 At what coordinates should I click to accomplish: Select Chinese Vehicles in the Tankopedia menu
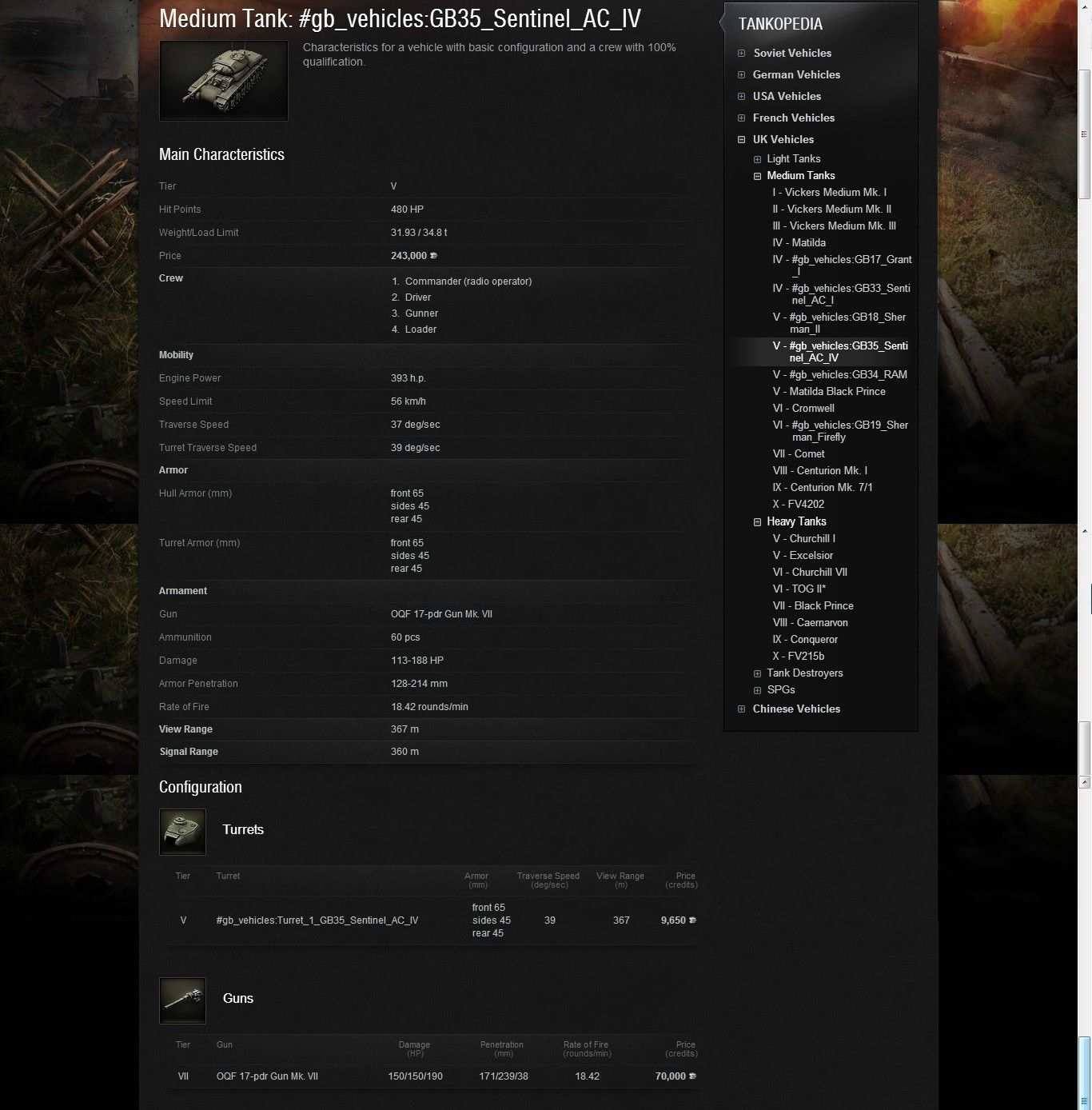coord(796,709)
